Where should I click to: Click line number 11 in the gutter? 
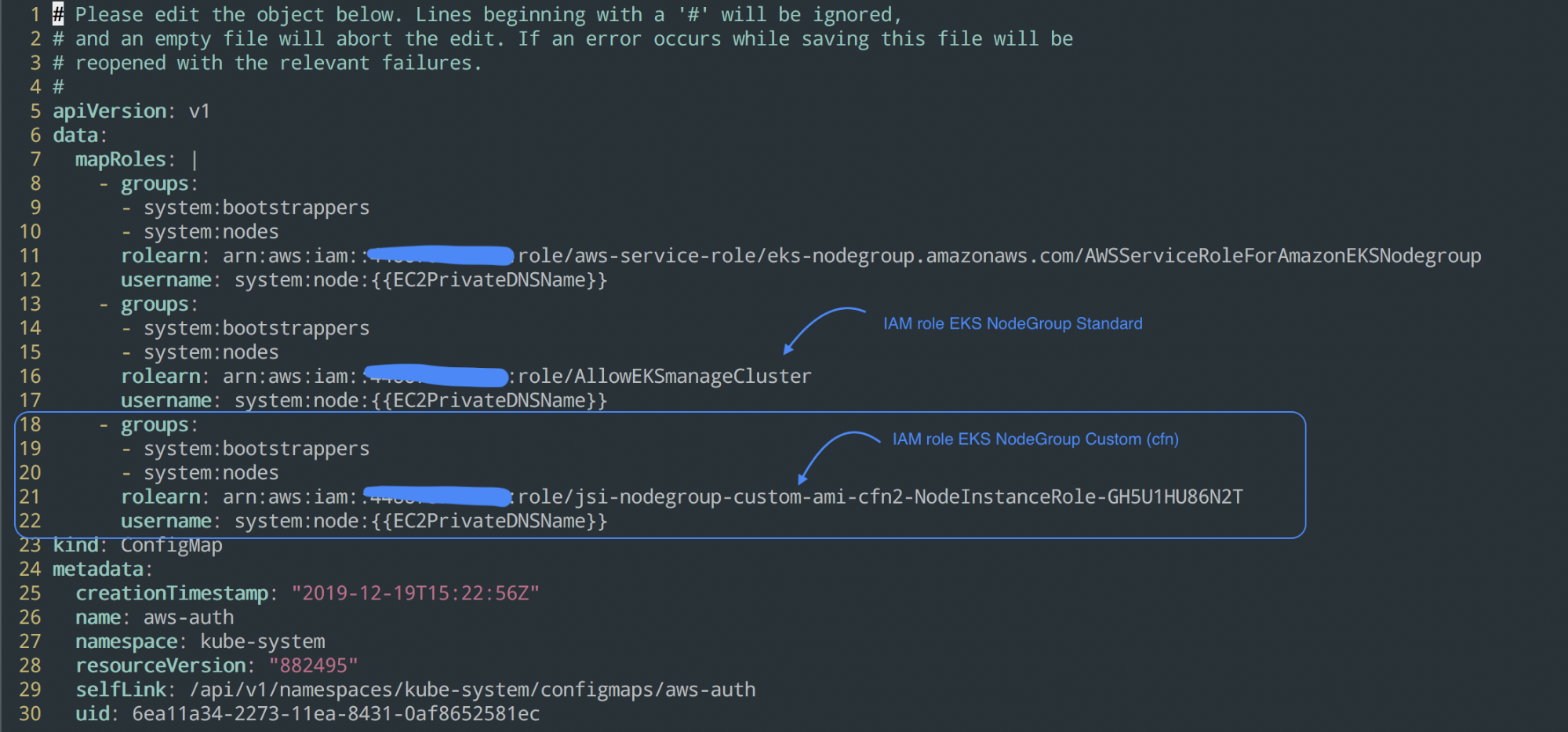[x=30, y=256]
